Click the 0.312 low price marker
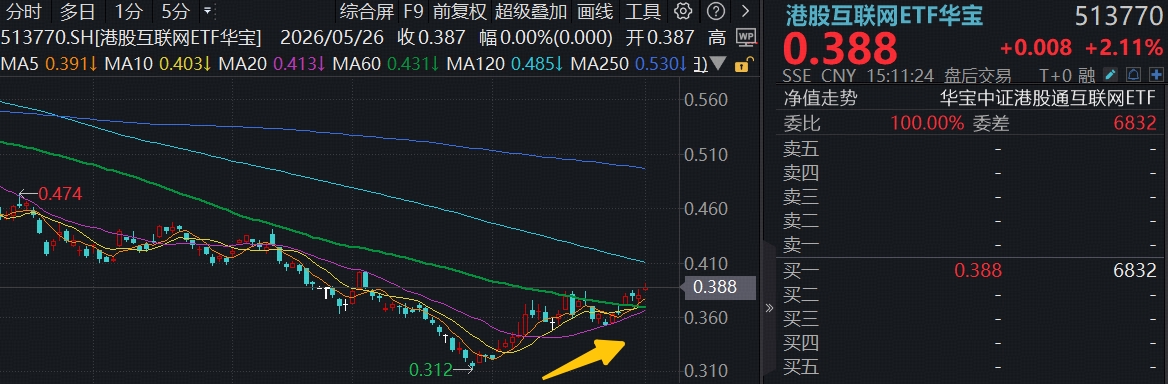Image resolution: width=1168 pixels, height=384 pixels. (x=431, y=369)
